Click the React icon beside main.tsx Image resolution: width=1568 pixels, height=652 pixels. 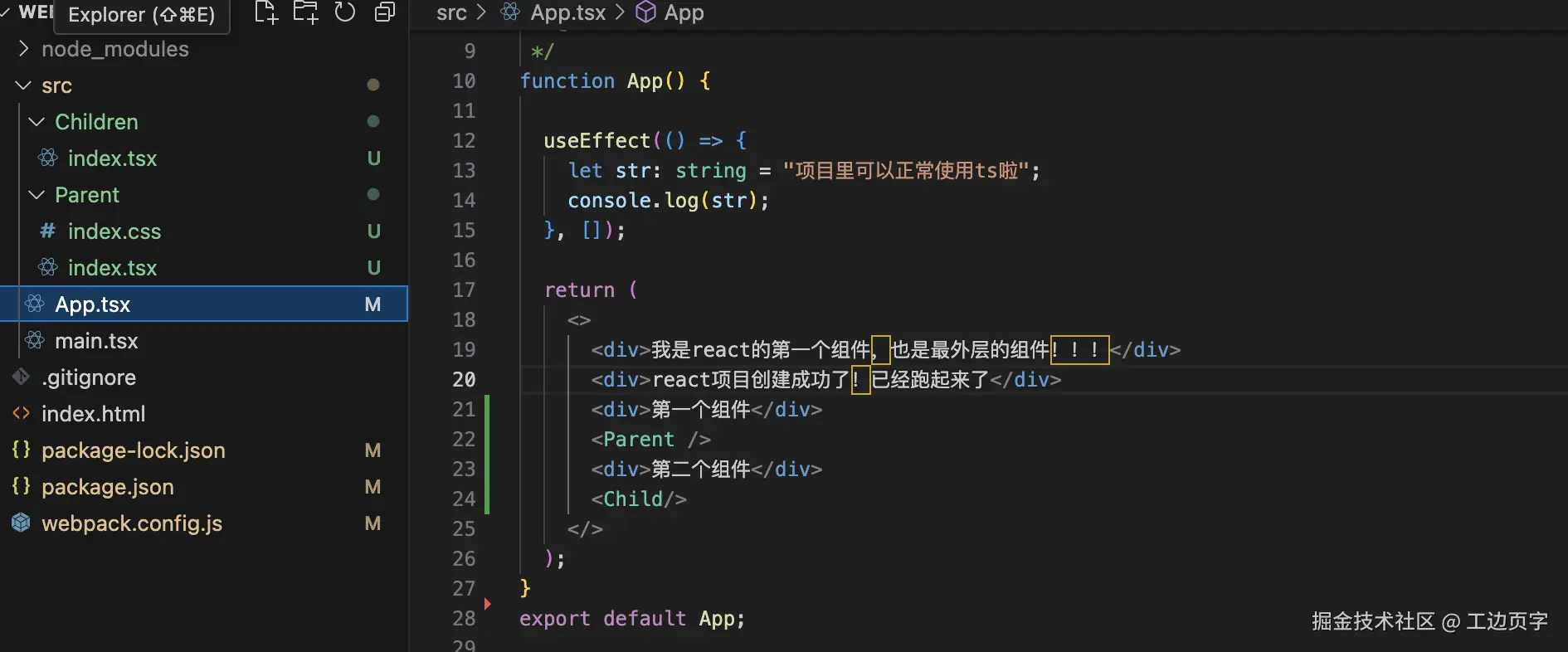click(x=35, y=341)
